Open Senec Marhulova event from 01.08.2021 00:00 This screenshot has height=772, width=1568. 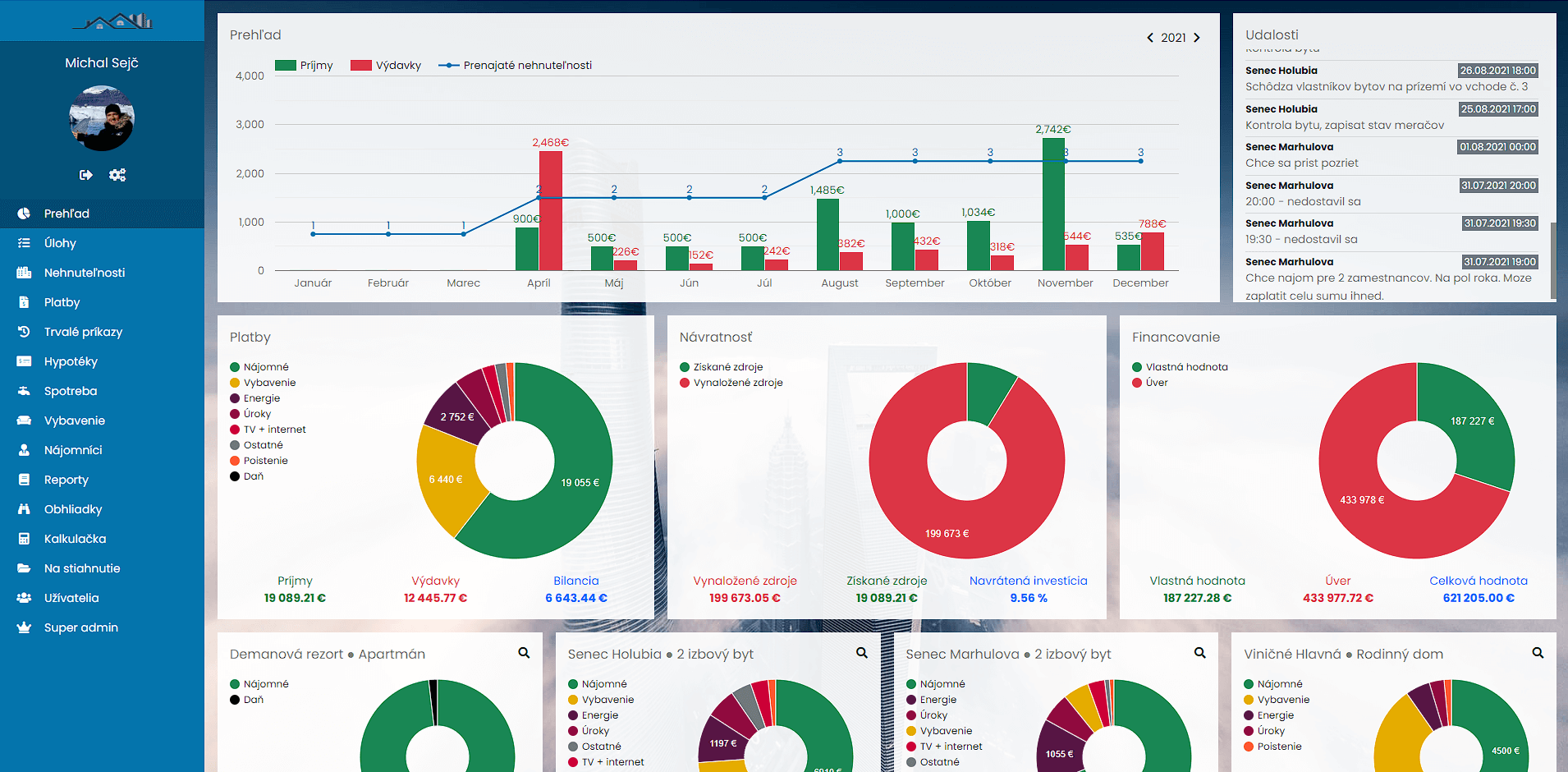tap(1391, 155)
